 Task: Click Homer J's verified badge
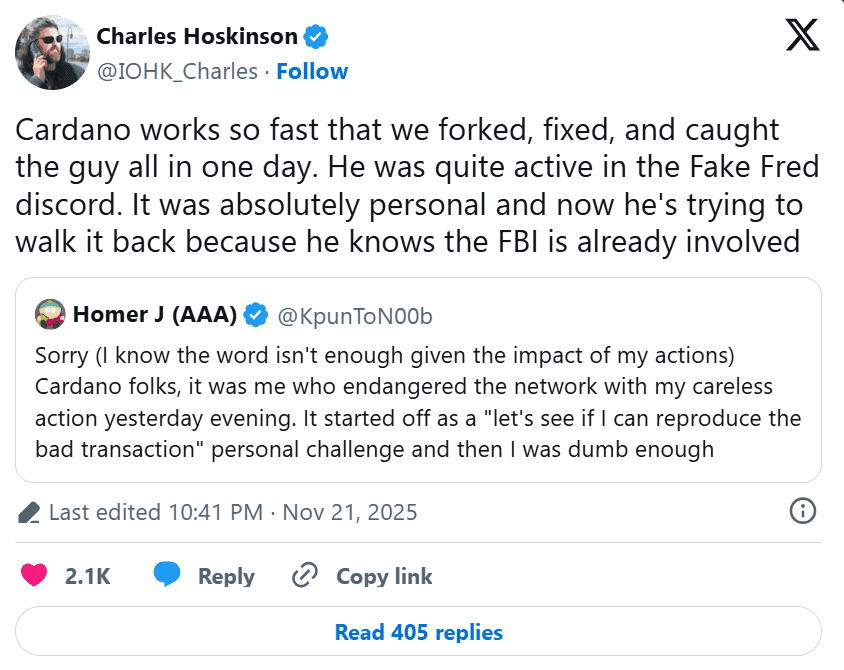pyautogui.click(x=256, y=315)
